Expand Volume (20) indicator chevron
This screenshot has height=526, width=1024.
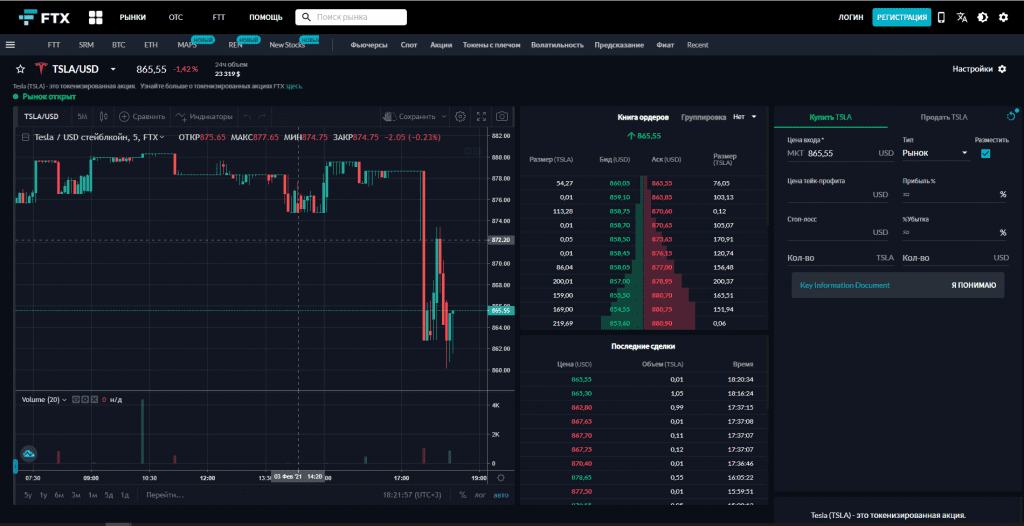point(65,399)
